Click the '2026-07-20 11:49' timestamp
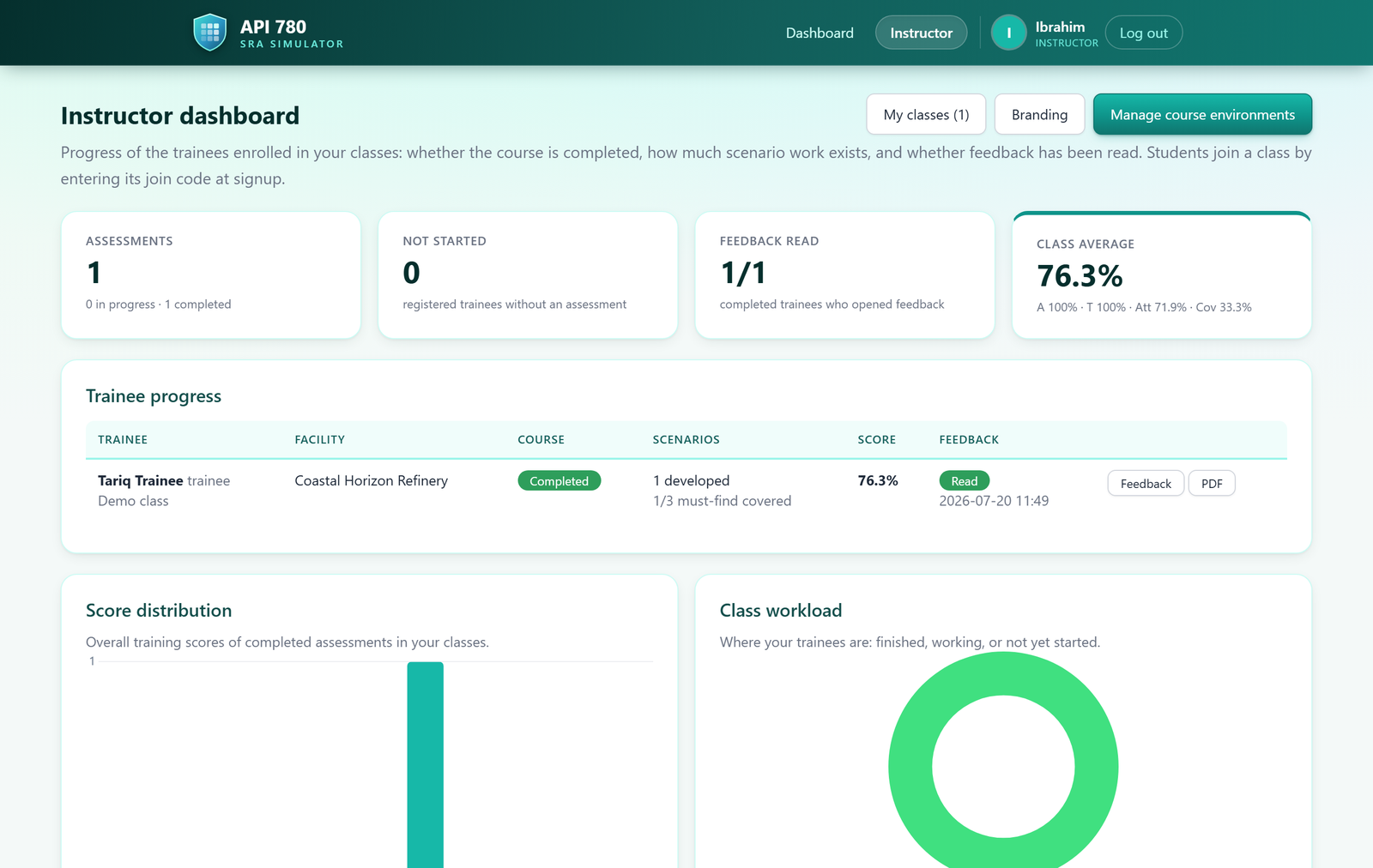Screen dimensions: 1373x868 point(994,501)
